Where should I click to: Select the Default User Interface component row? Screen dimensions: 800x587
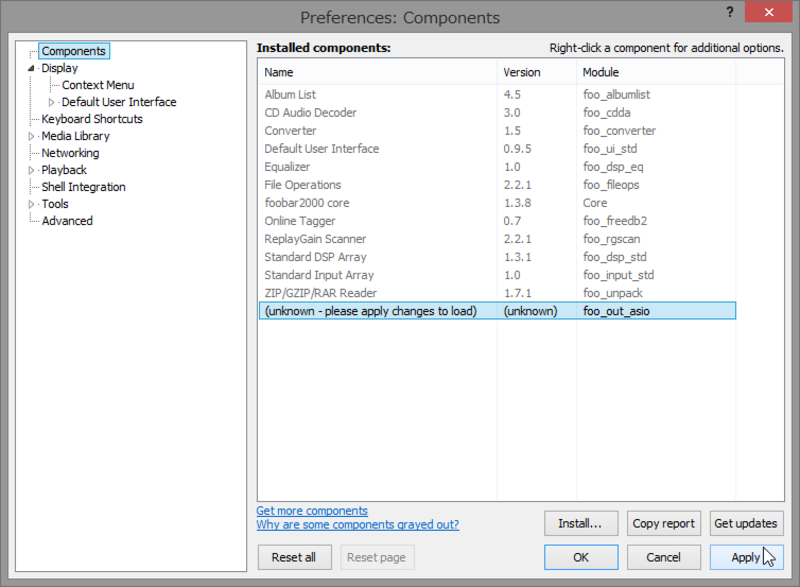point(497,149)
